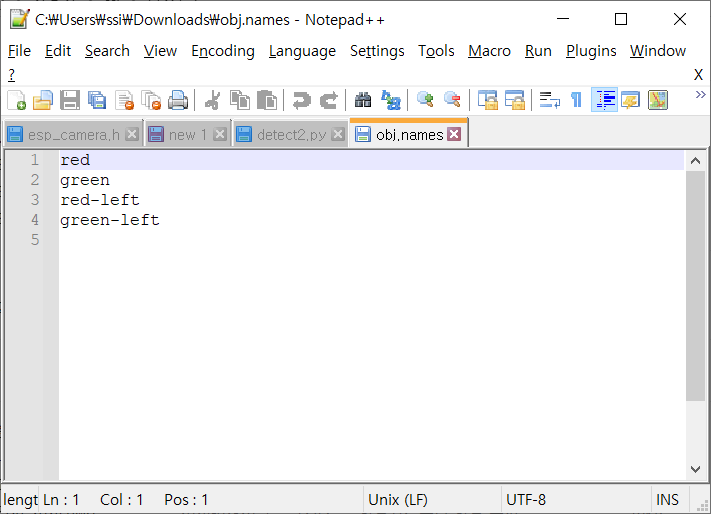Open the Run menu
Screen dimensions: 711x514
pos(538,51)
